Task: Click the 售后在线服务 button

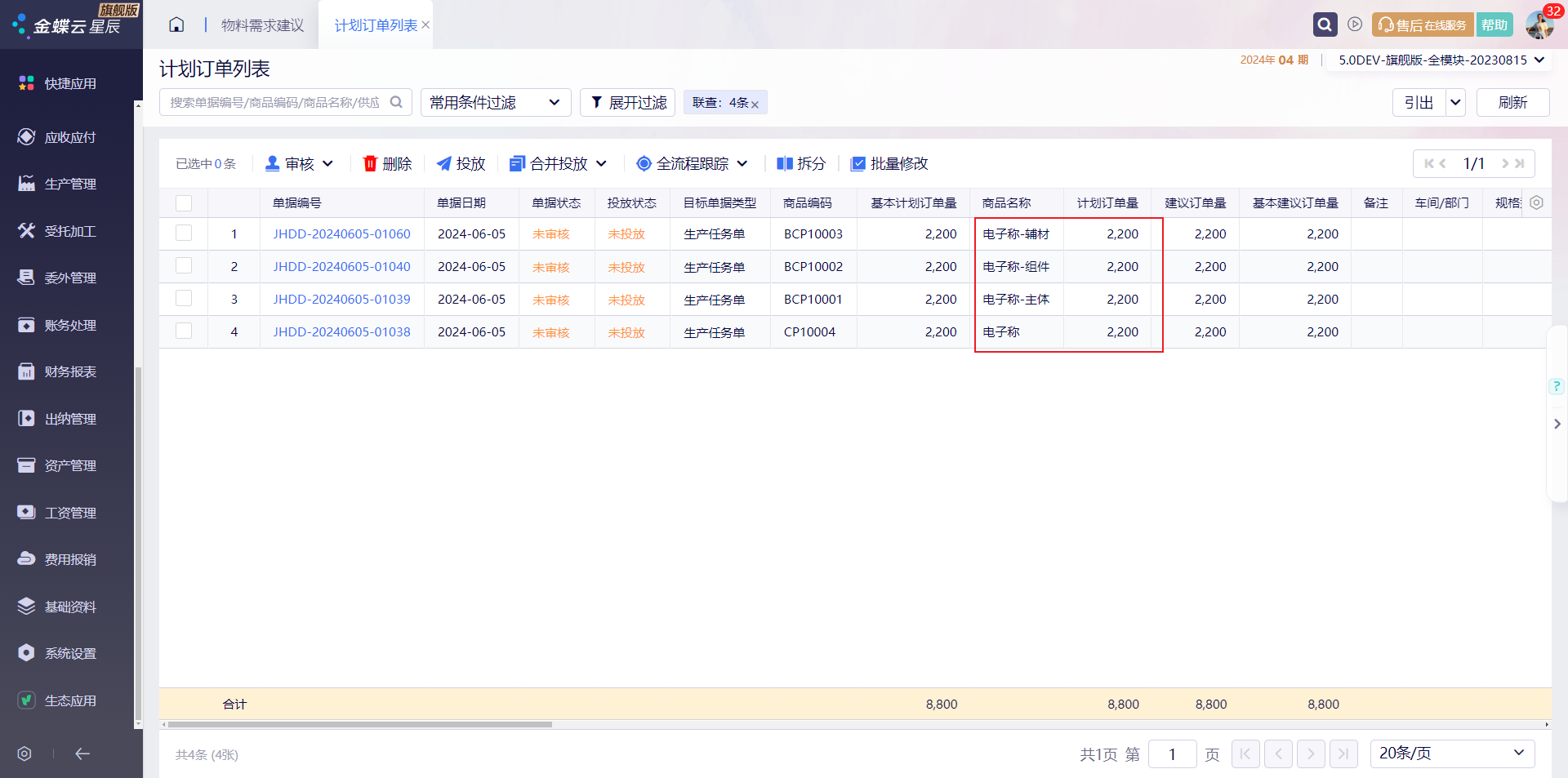Action: (1423, 24)
